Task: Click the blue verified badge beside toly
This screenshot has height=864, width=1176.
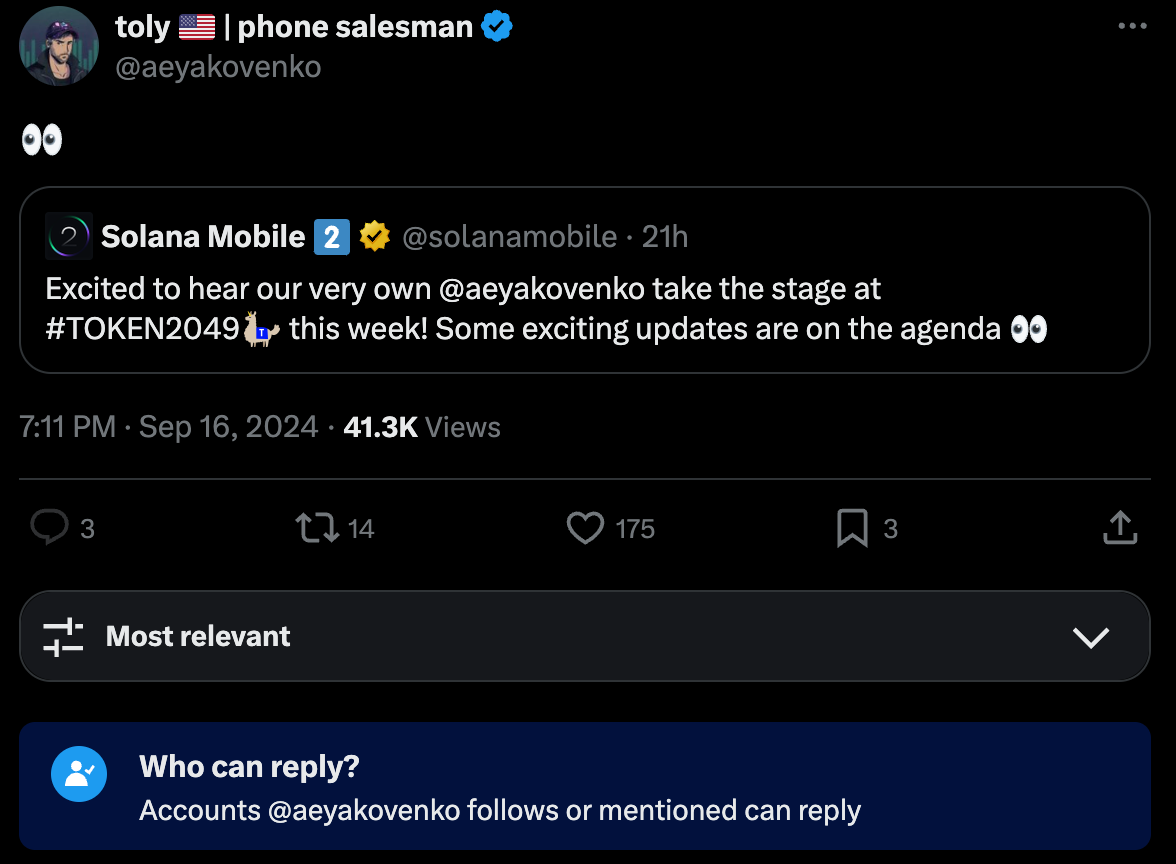Action: click(x=497, y=27)
